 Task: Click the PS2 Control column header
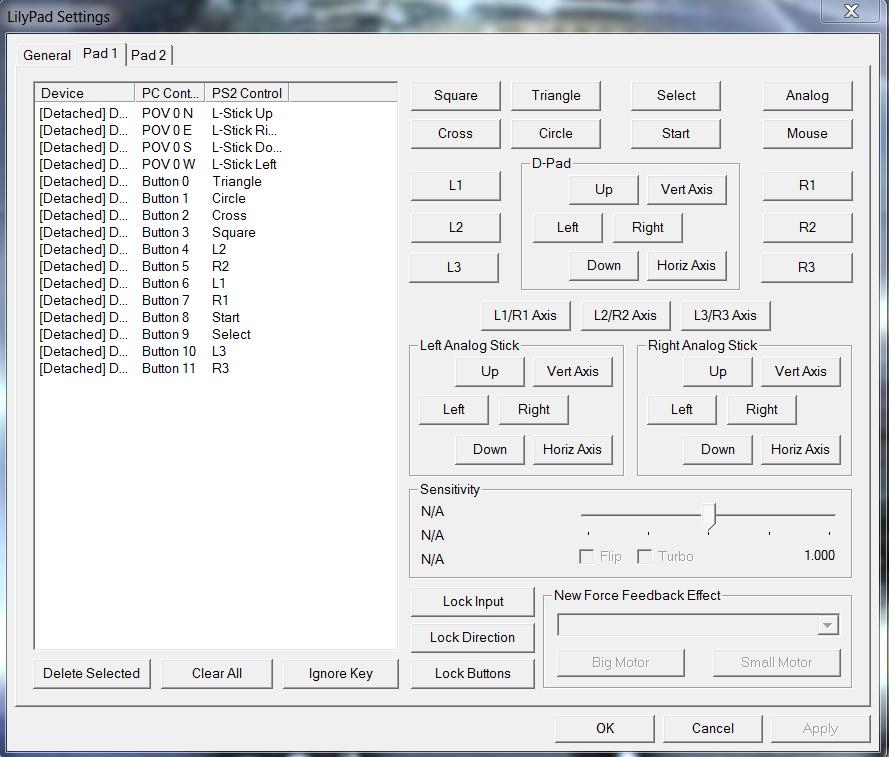(x=247, y=93)
